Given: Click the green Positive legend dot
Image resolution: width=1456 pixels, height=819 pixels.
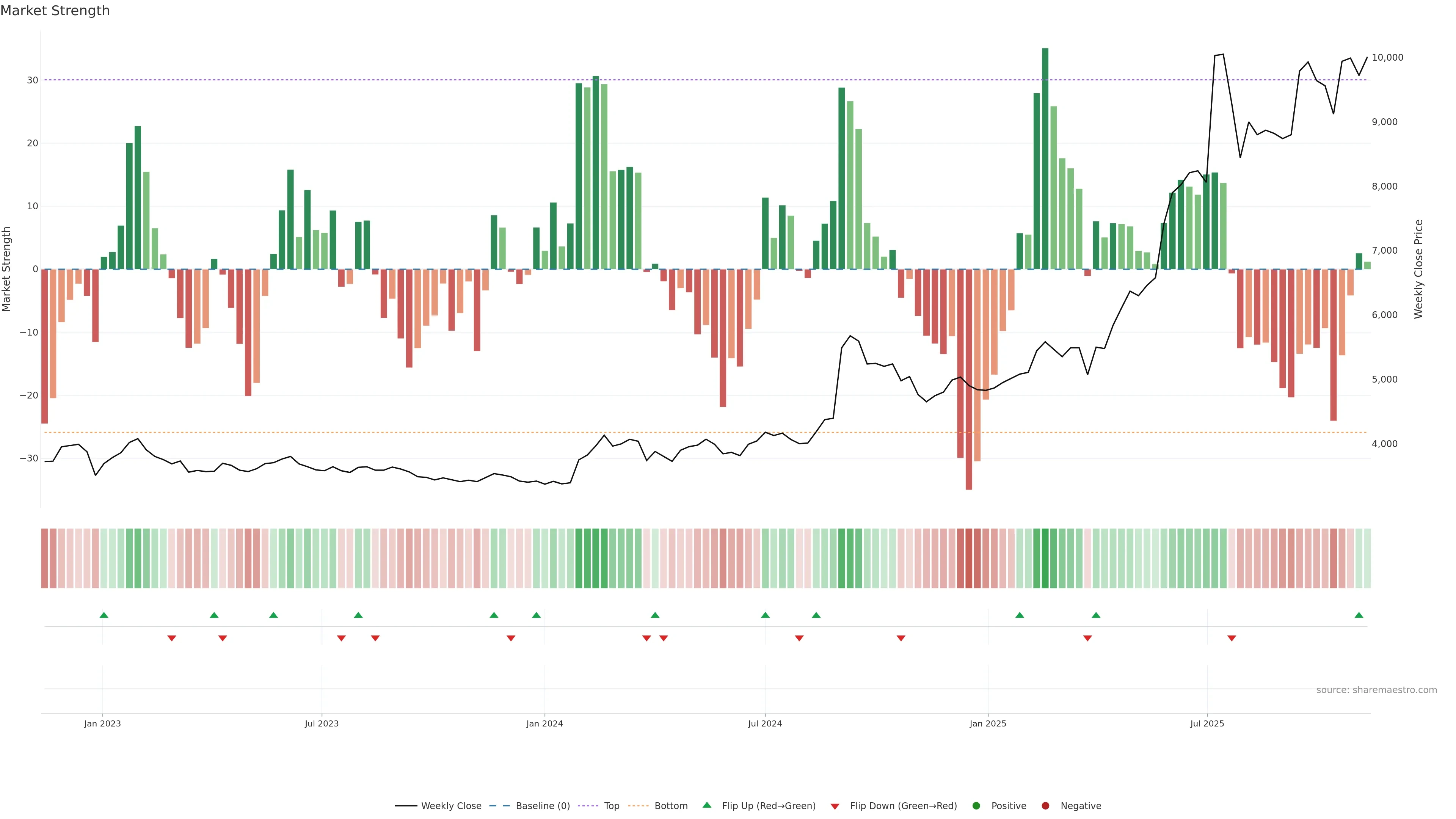Looking at the screenshot, I should [976, 805].
